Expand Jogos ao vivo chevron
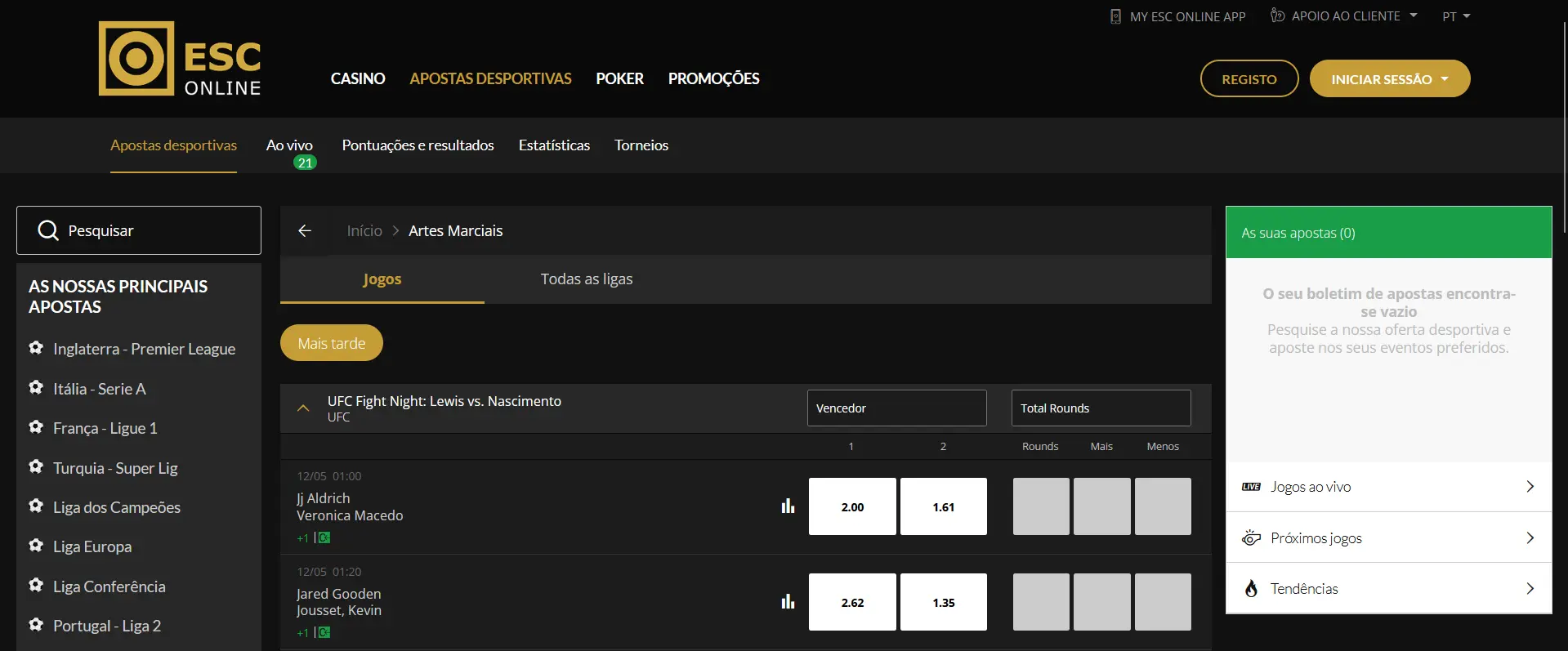Image resolution: width=1568 pixels, height=651 pixels. tap(1530, 487)
